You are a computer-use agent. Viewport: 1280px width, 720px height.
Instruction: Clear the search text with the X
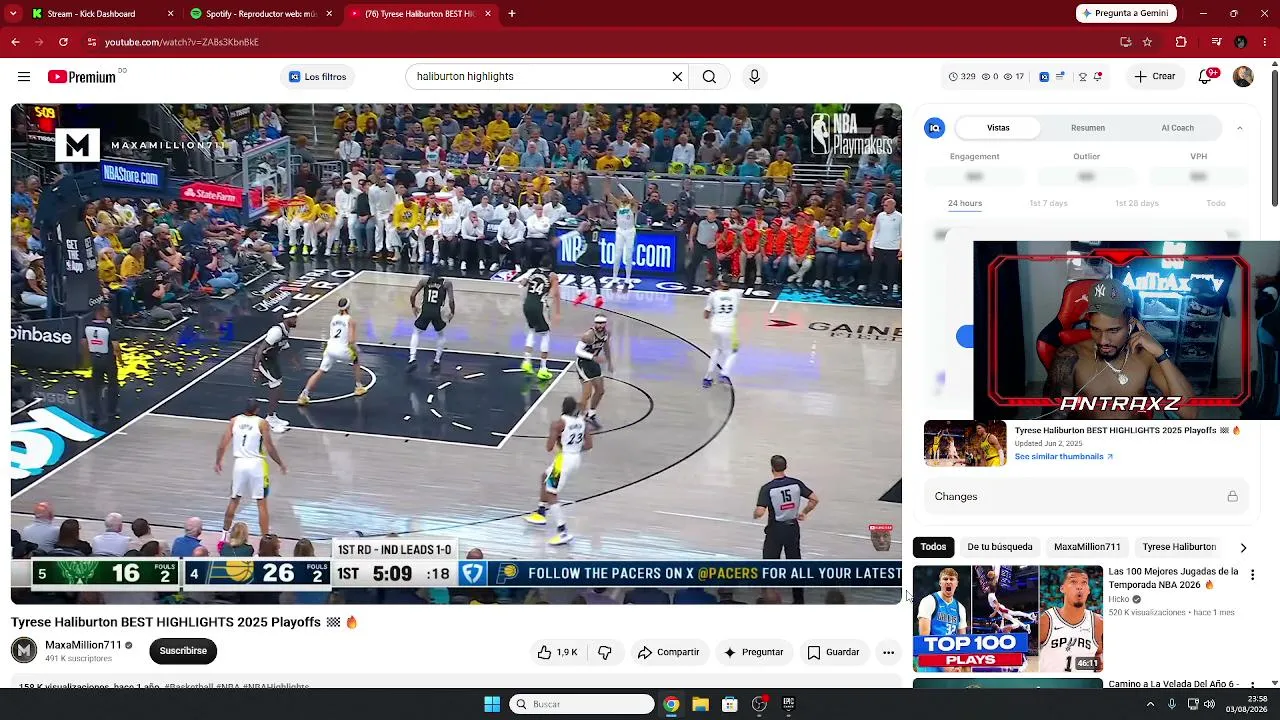677,77
